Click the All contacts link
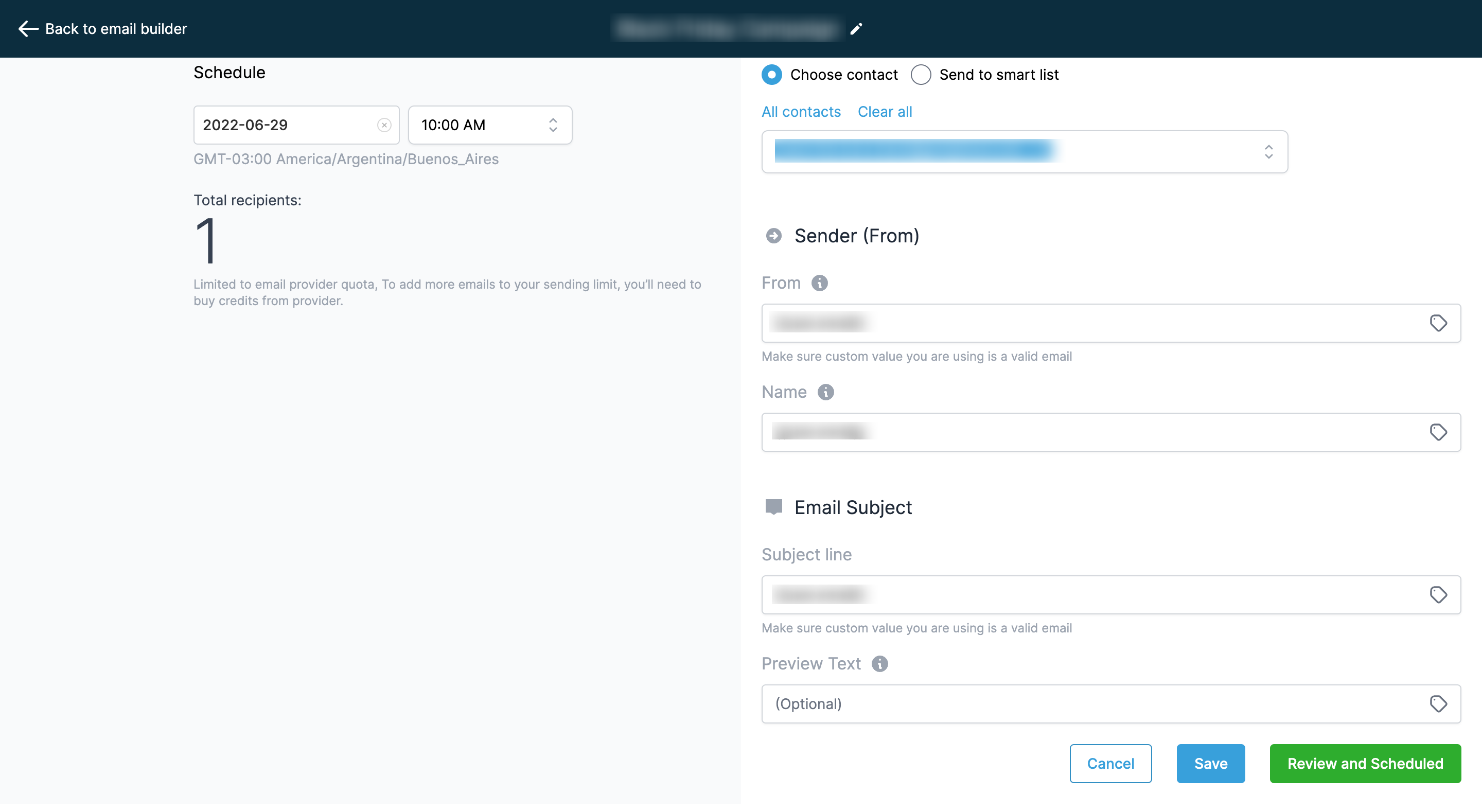1482x812 pixels. [x=801, y=112]
